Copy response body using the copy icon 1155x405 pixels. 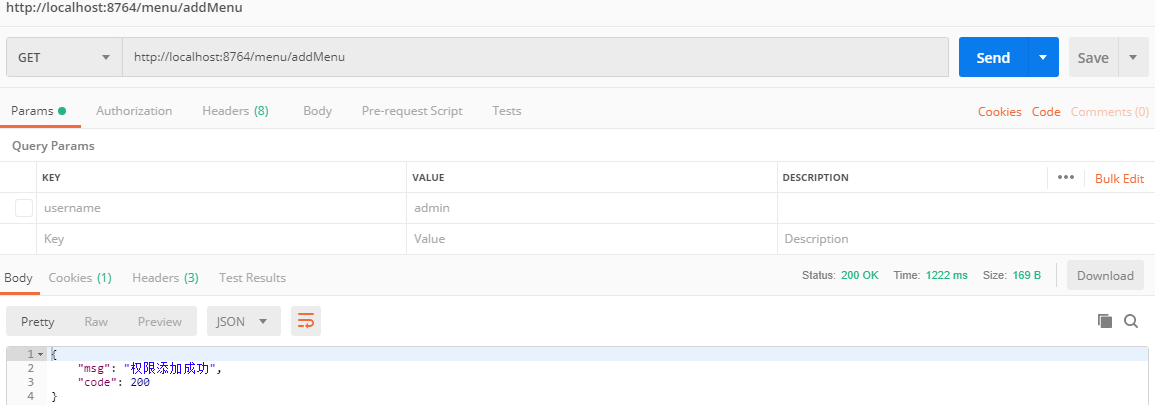coord(1105,321)
